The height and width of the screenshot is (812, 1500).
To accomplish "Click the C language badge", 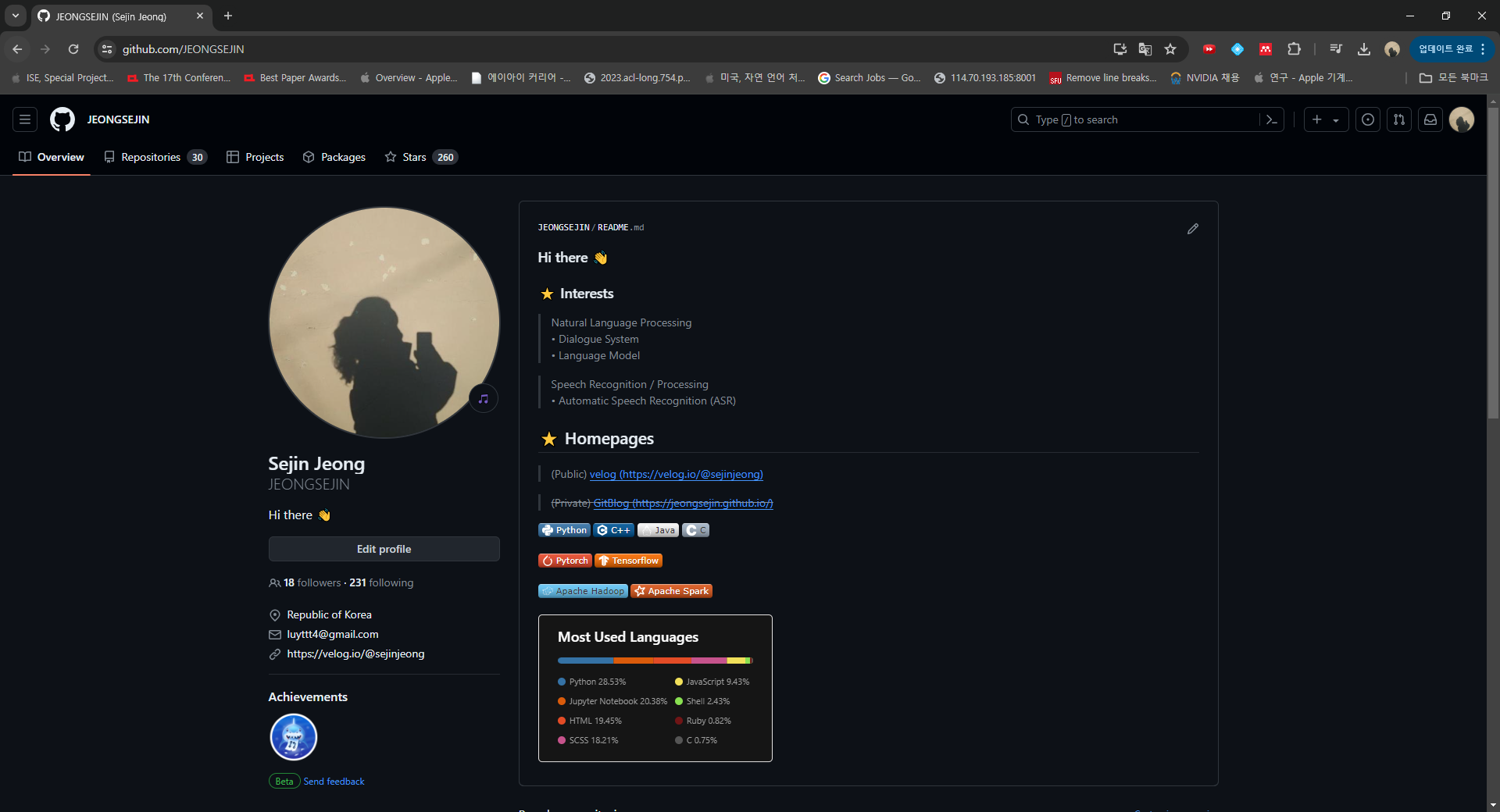I will [695, 530].
